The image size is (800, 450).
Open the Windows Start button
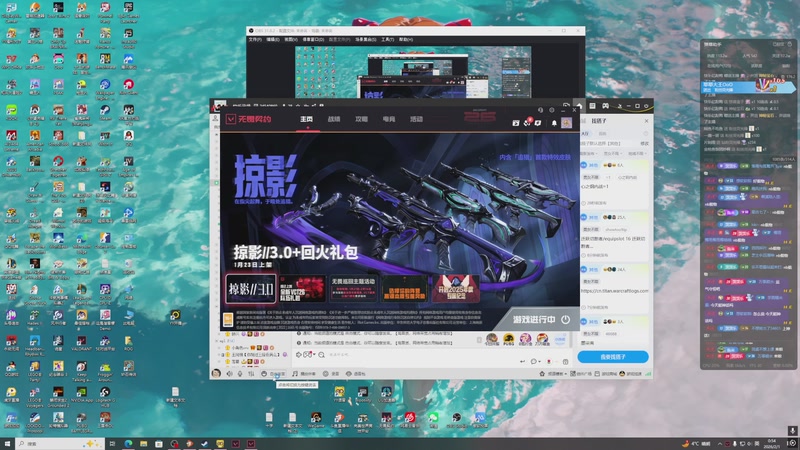[7, 444]
